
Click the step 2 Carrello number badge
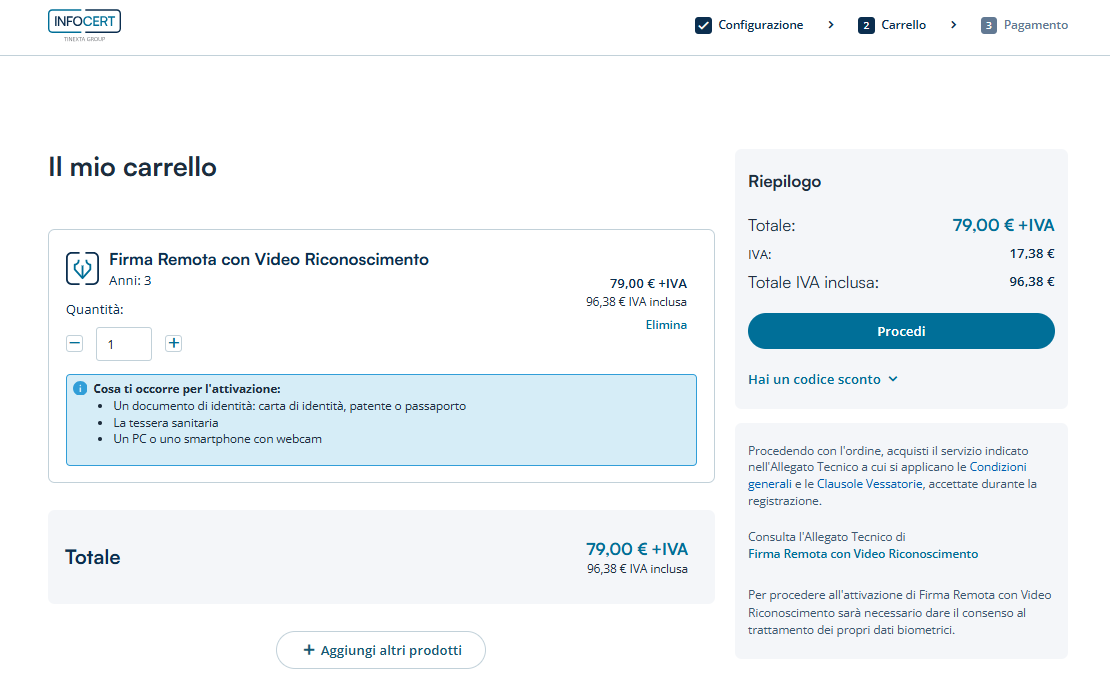coord(866,25)
